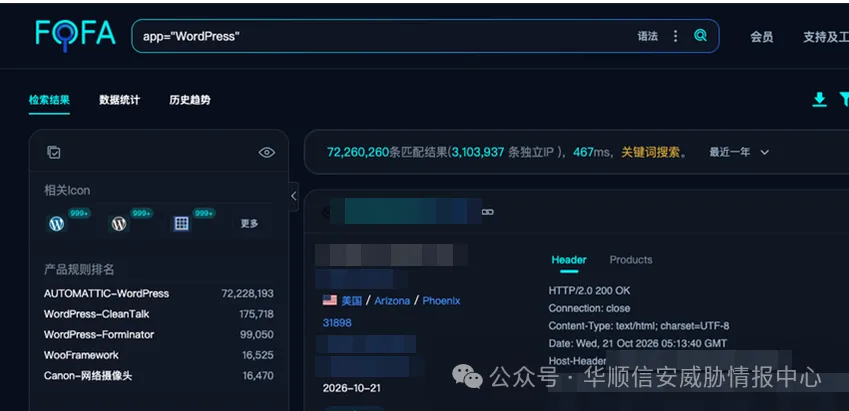Open the three-dot search options menu
This screenshot has width=849, height=411.
click(x=675, y=36)
